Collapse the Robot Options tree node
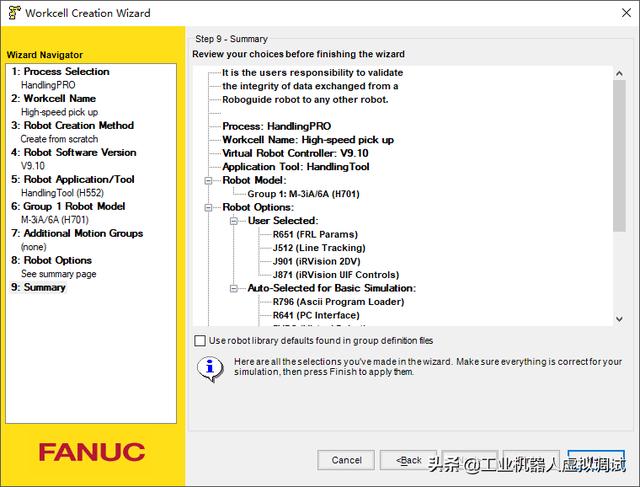 click(x=208, y=207)
